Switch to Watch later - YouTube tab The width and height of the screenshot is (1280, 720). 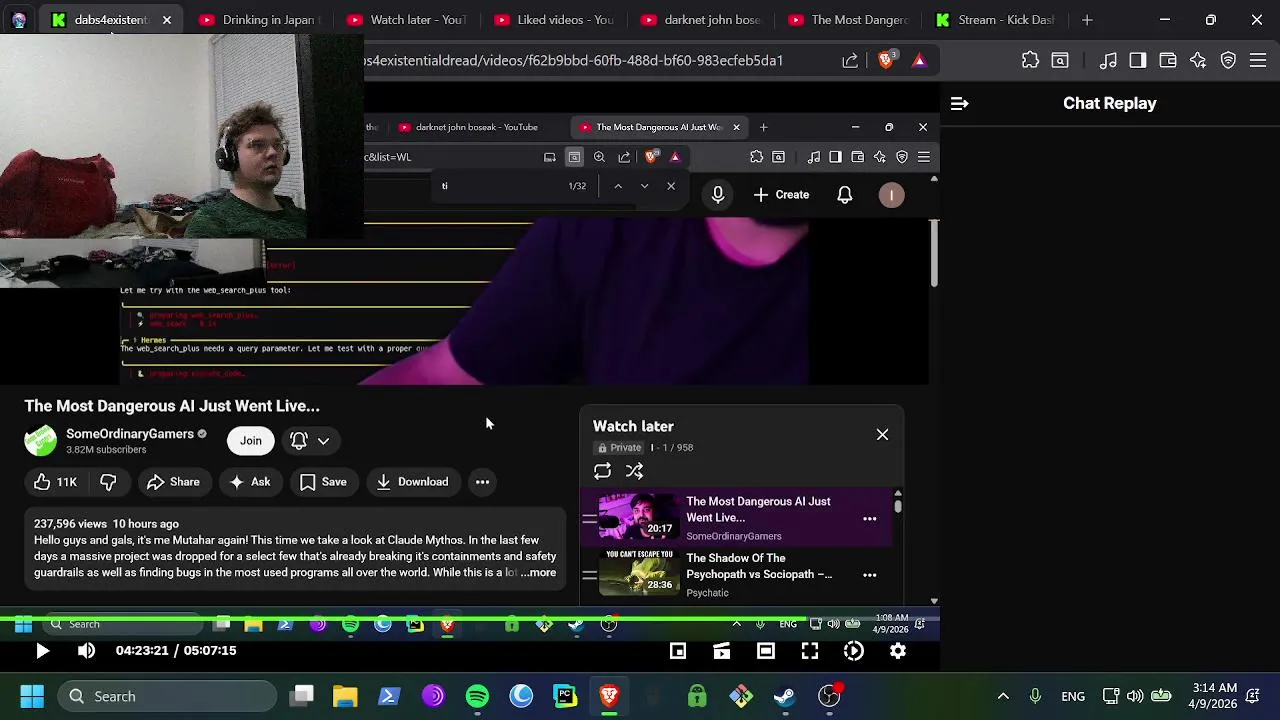405,19
